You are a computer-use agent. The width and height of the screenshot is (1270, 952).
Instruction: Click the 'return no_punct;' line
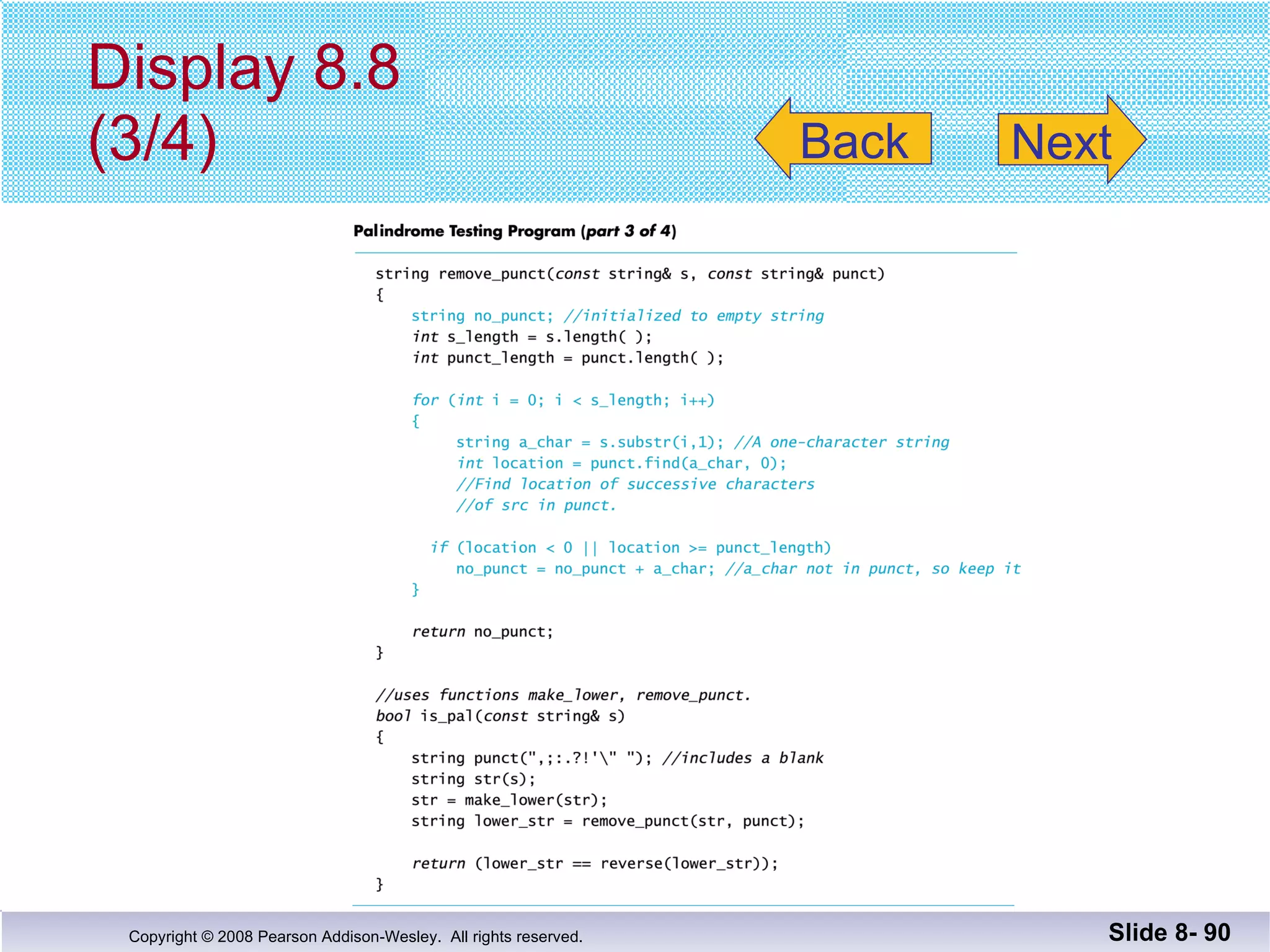tap(482, 632)
